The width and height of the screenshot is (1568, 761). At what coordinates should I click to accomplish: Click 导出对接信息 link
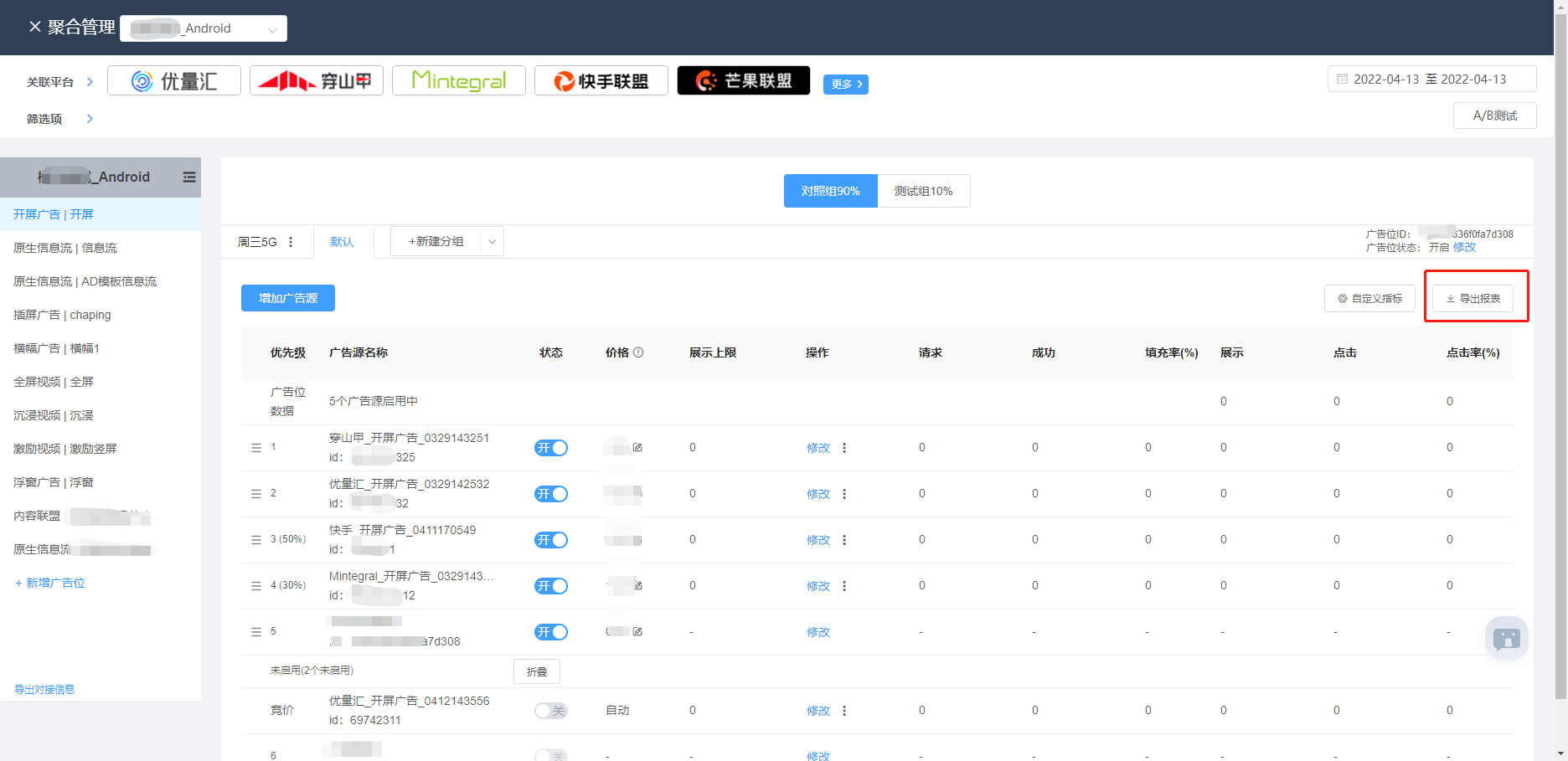point(44,690)
